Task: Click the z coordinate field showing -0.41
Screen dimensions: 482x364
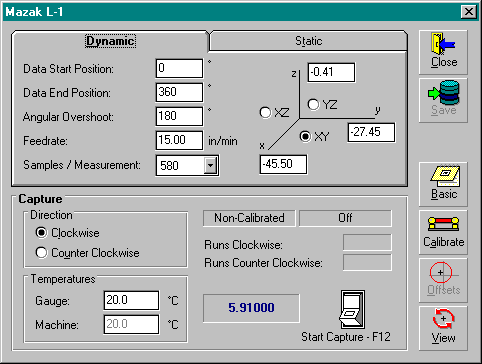Action: click(x=331, y=72)
